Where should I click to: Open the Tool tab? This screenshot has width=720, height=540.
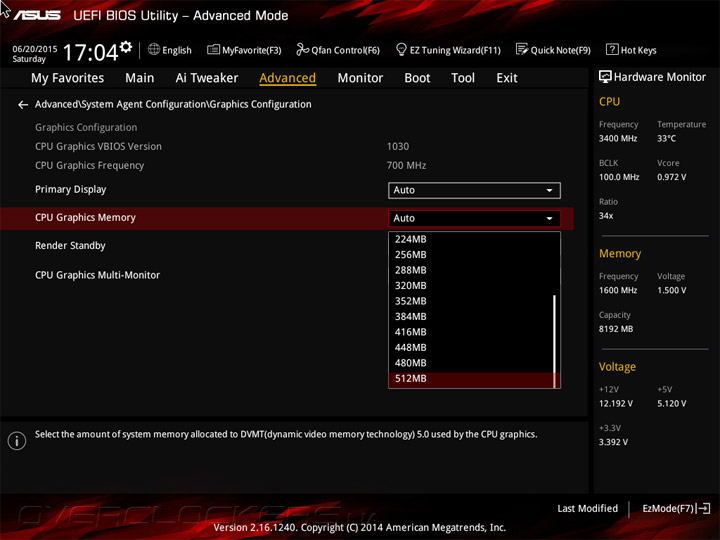pos(463,78)
